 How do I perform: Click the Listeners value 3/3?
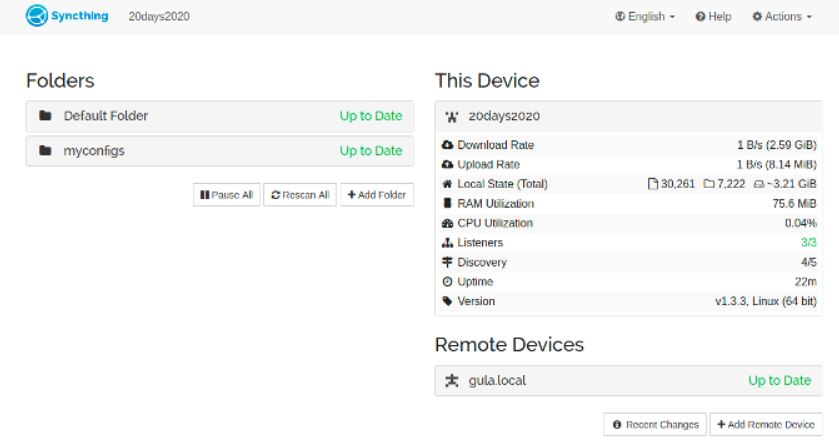(x=809, y=242)
